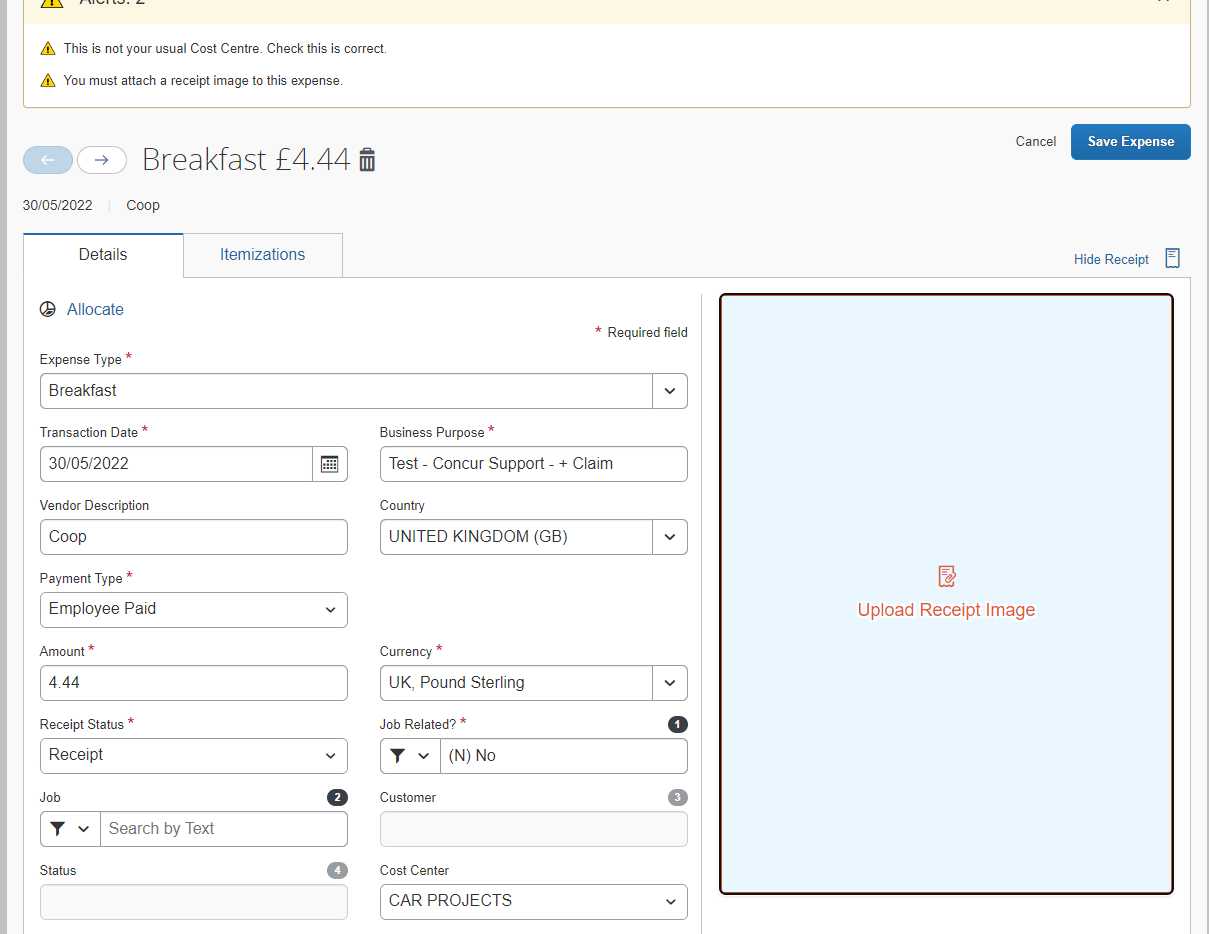Click the Upload Receipt Image icon
Image resolution: width=1209 pixels, height=934 pixels.
click(945, 576)
